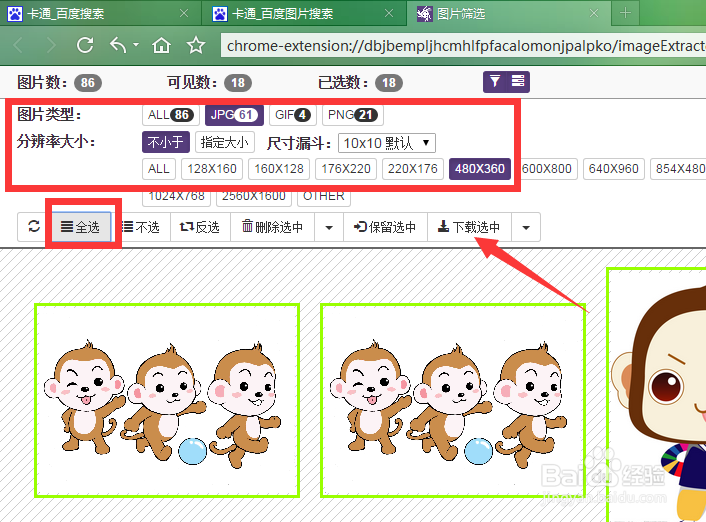The width and height of the screenshot is (706, 522).
Task: Choose ALL resolution size
Action: [x=158, y=169]
